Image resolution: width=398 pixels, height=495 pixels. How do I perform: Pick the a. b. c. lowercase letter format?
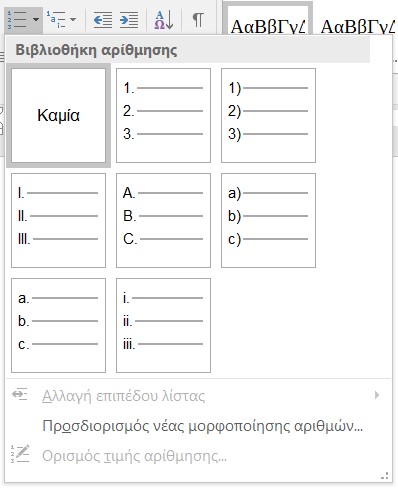point(58,325)
